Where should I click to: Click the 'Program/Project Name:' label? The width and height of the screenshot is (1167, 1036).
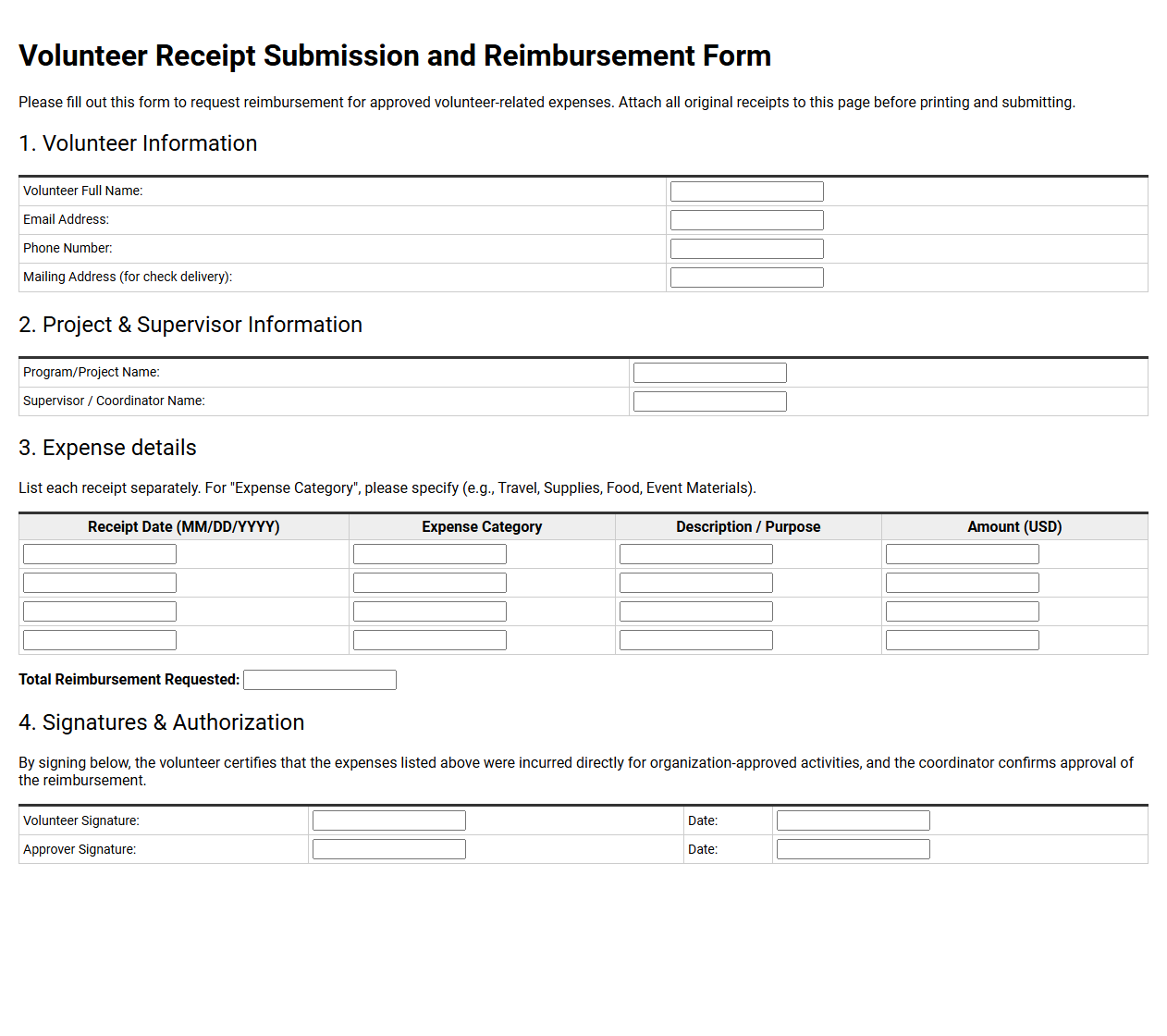pos(92,372)
